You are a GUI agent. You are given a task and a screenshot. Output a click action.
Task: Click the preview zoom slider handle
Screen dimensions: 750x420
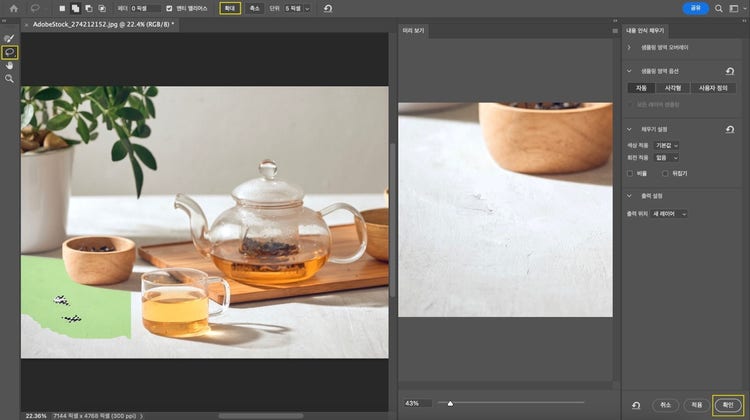coord(450,403)
